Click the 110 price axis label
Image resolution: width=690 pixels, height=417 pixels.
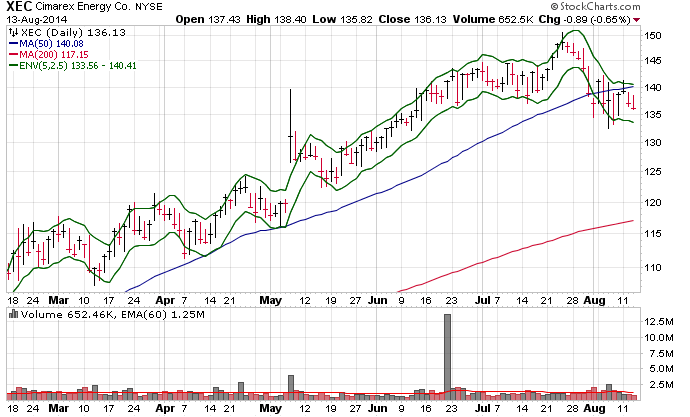[653, 267]
